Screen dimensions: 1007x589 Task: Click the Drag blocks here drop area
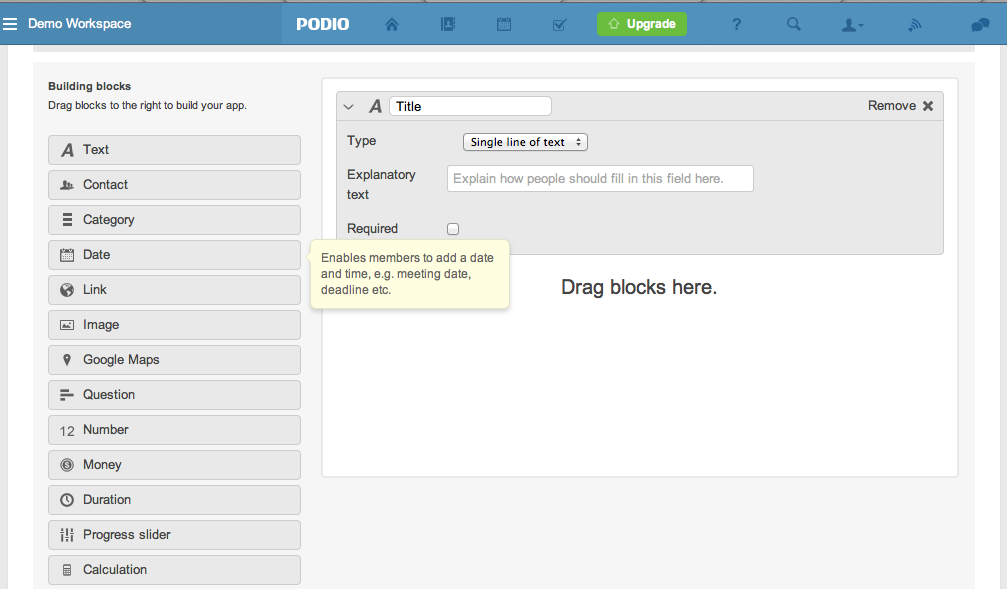click(639, 287)
